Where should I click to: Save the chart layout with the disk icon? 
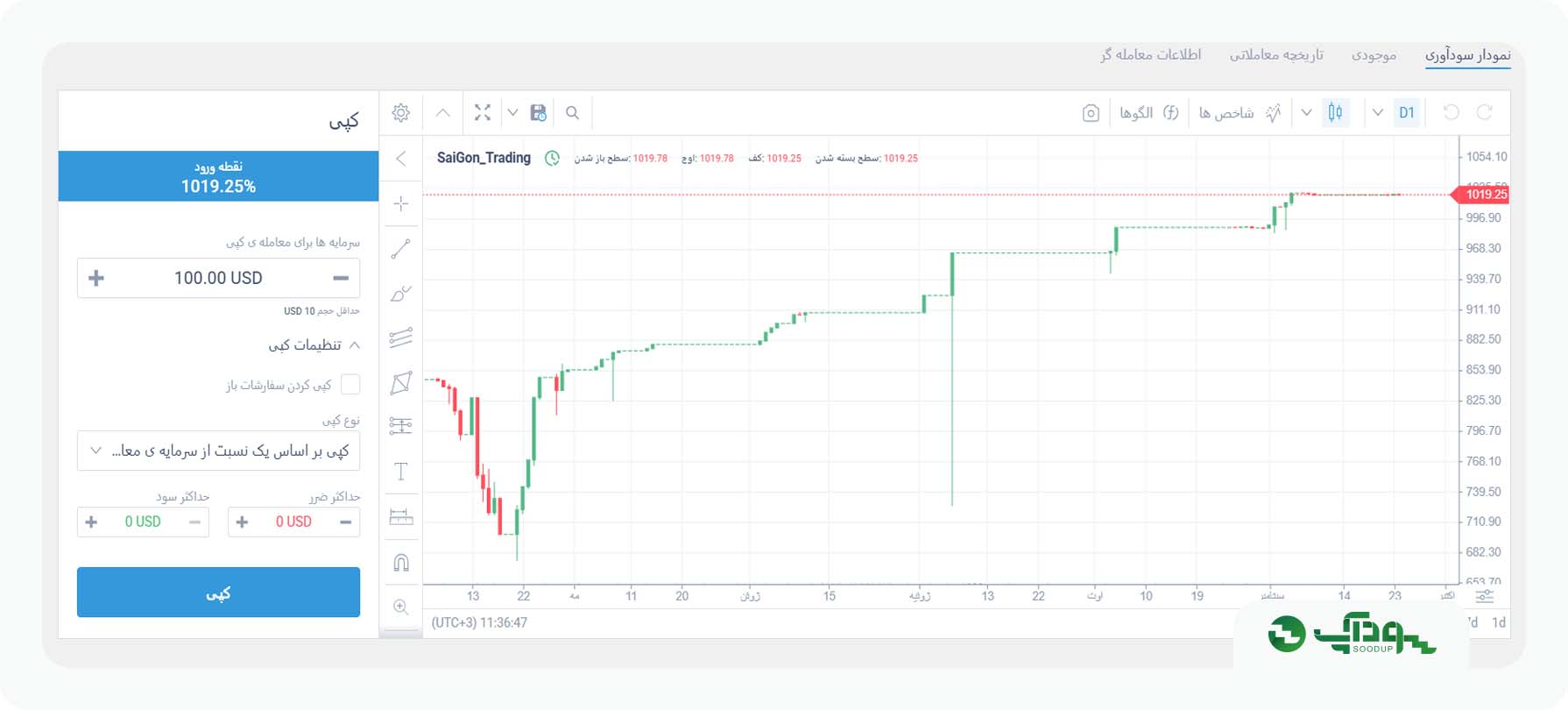pyautogui.click(x=539, y=112)
